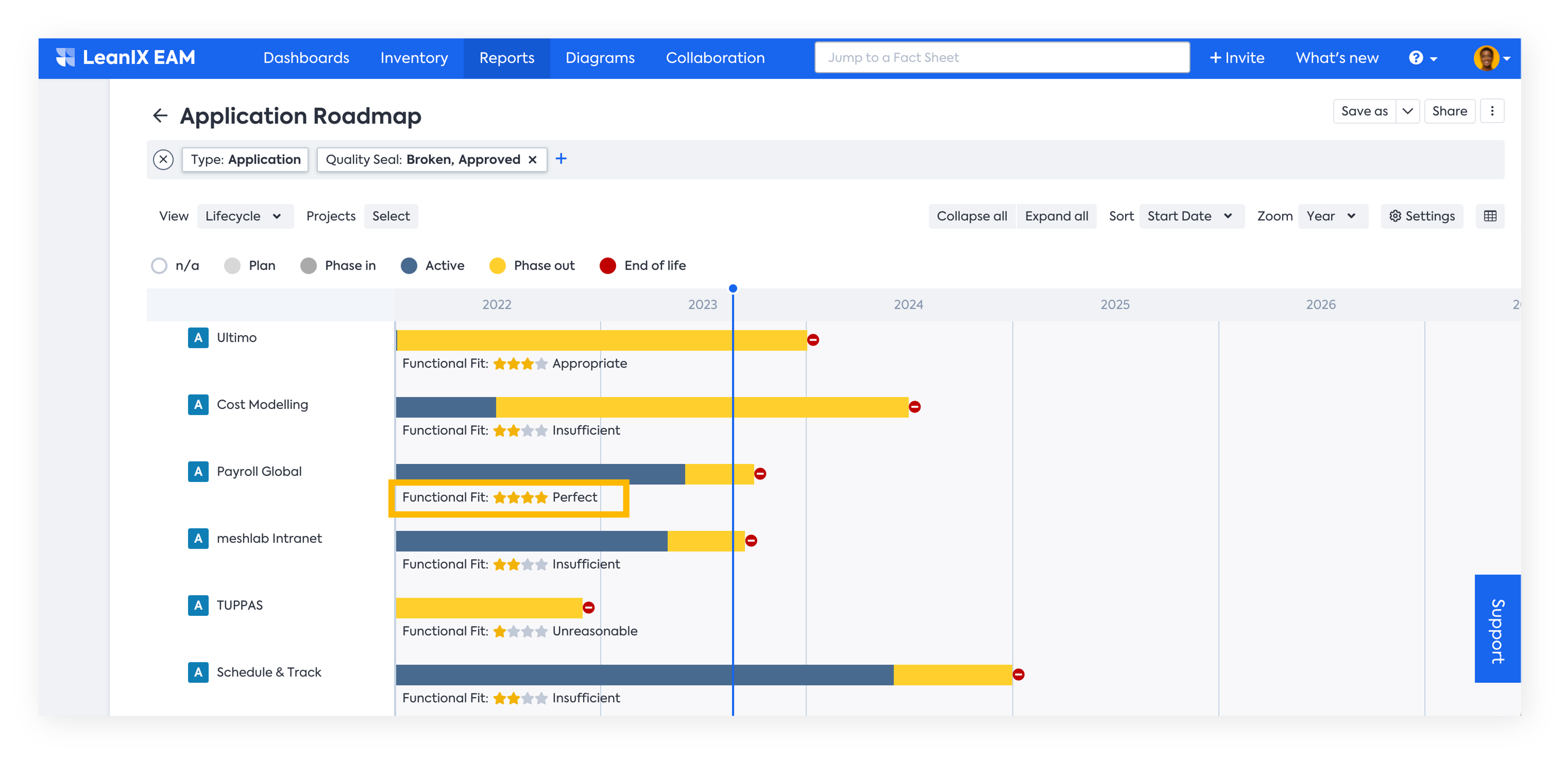The image size is (1568, 762).
Task: Toggle the End of life legend
Action: click(x=643, y=266)
